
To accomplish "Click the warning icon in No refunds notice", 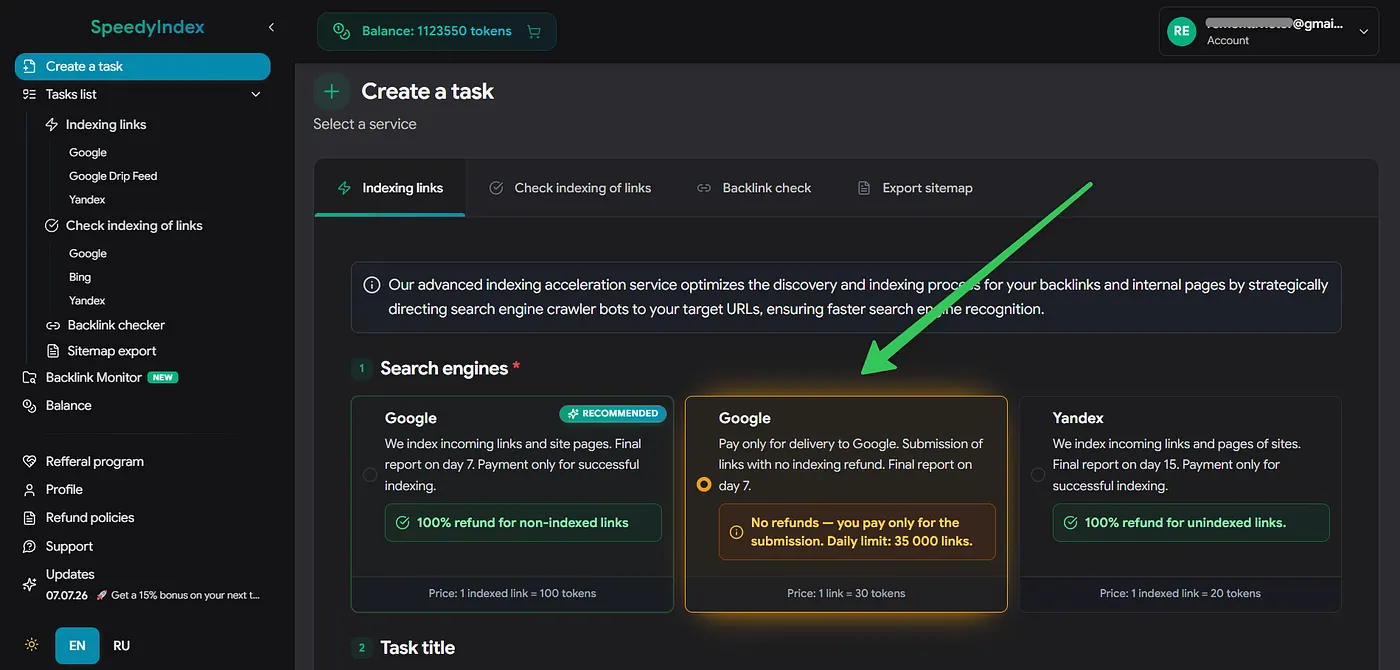I will (x=737, y=532).
